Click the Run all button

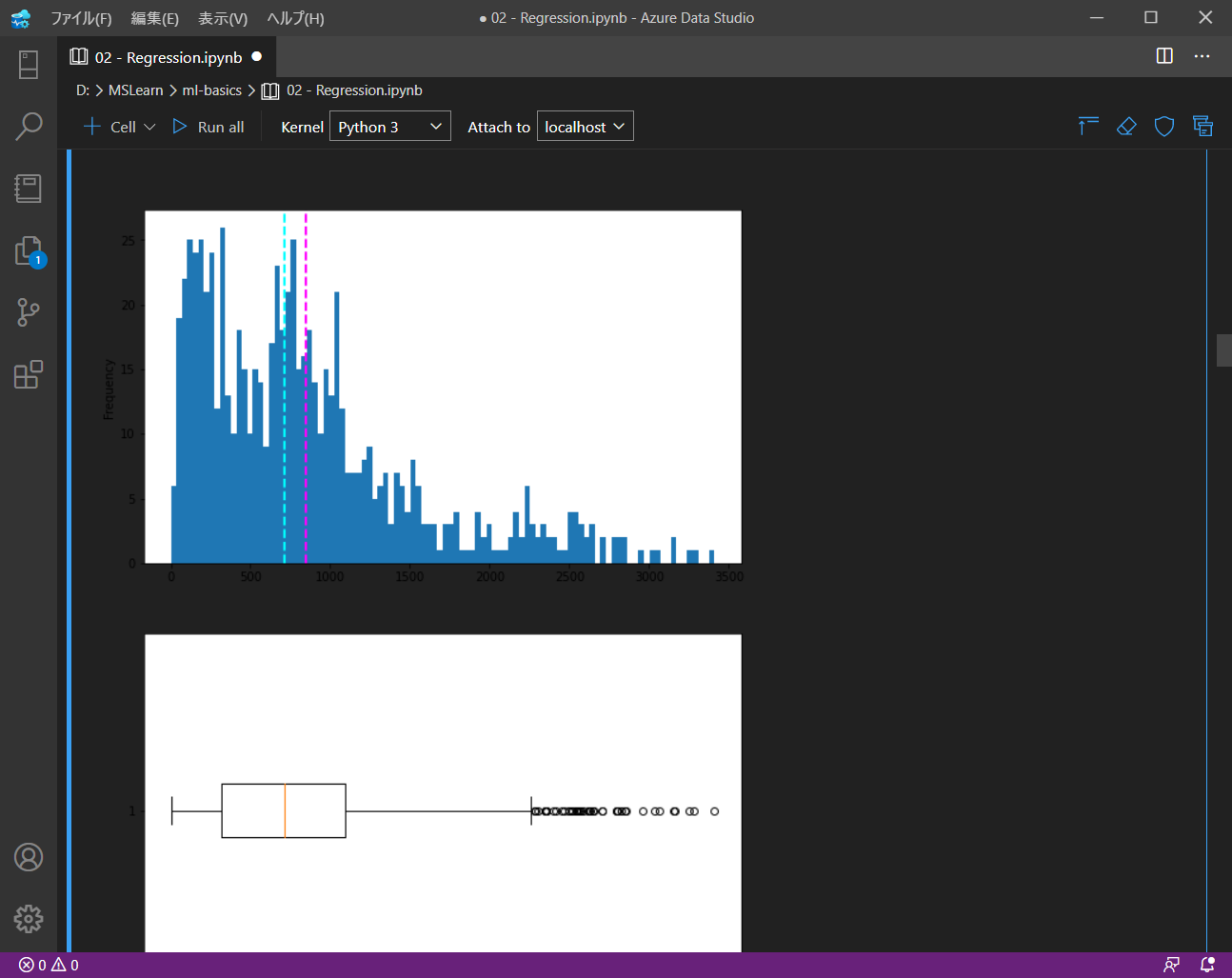pos(209,127)
